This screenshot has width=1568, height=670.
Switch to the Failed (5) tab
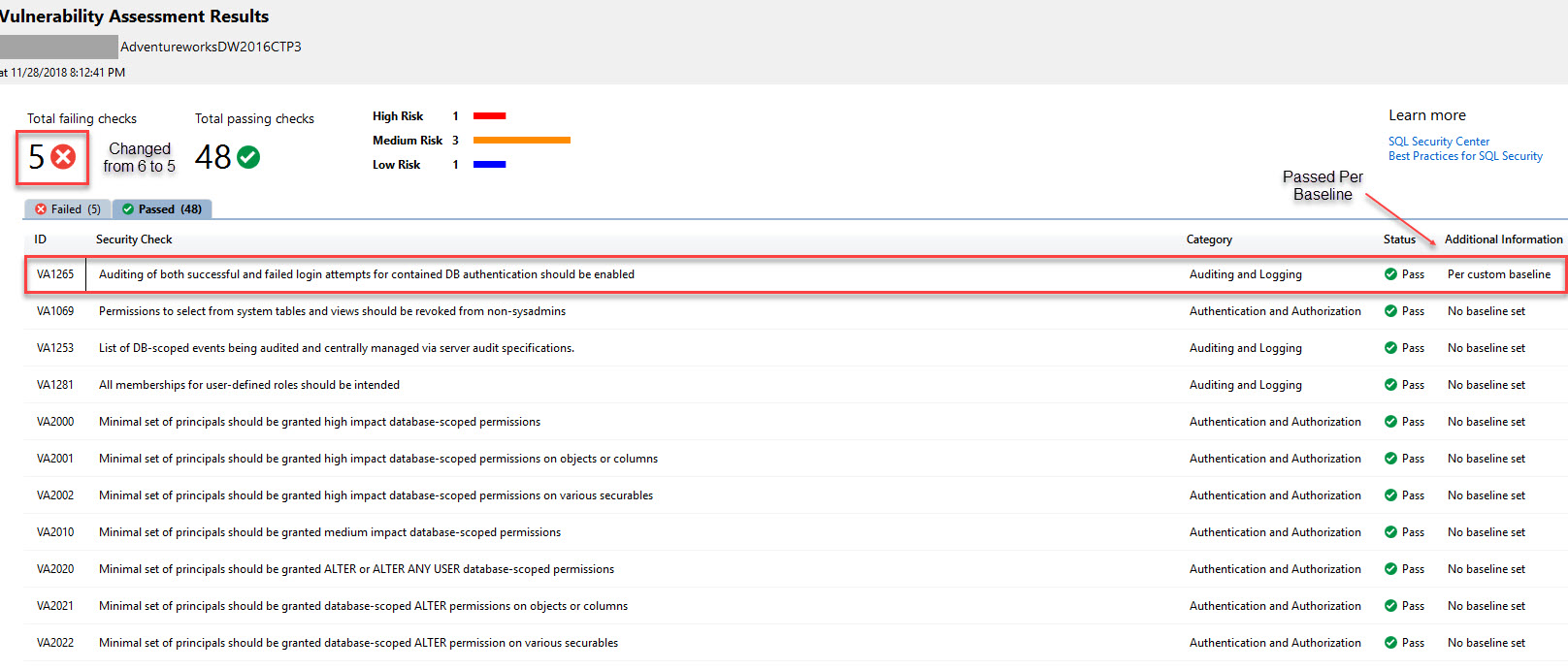68,209
